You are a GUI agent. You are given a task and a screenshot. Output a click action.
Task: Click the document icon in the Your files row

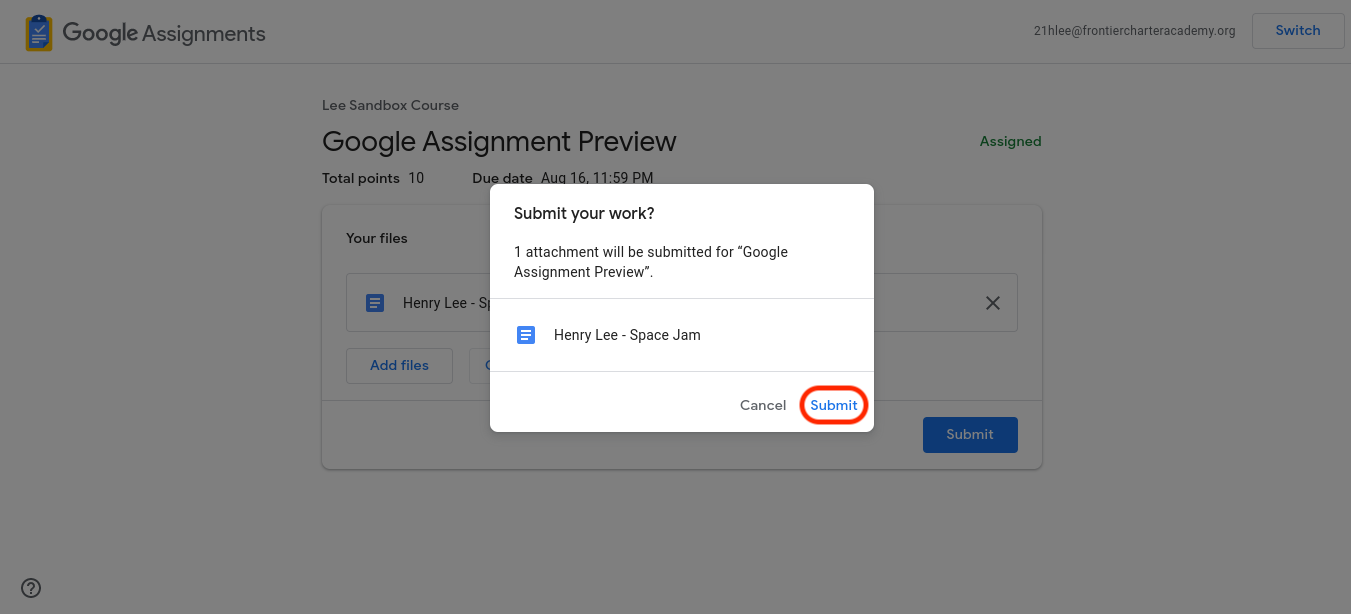coord(375,303)
